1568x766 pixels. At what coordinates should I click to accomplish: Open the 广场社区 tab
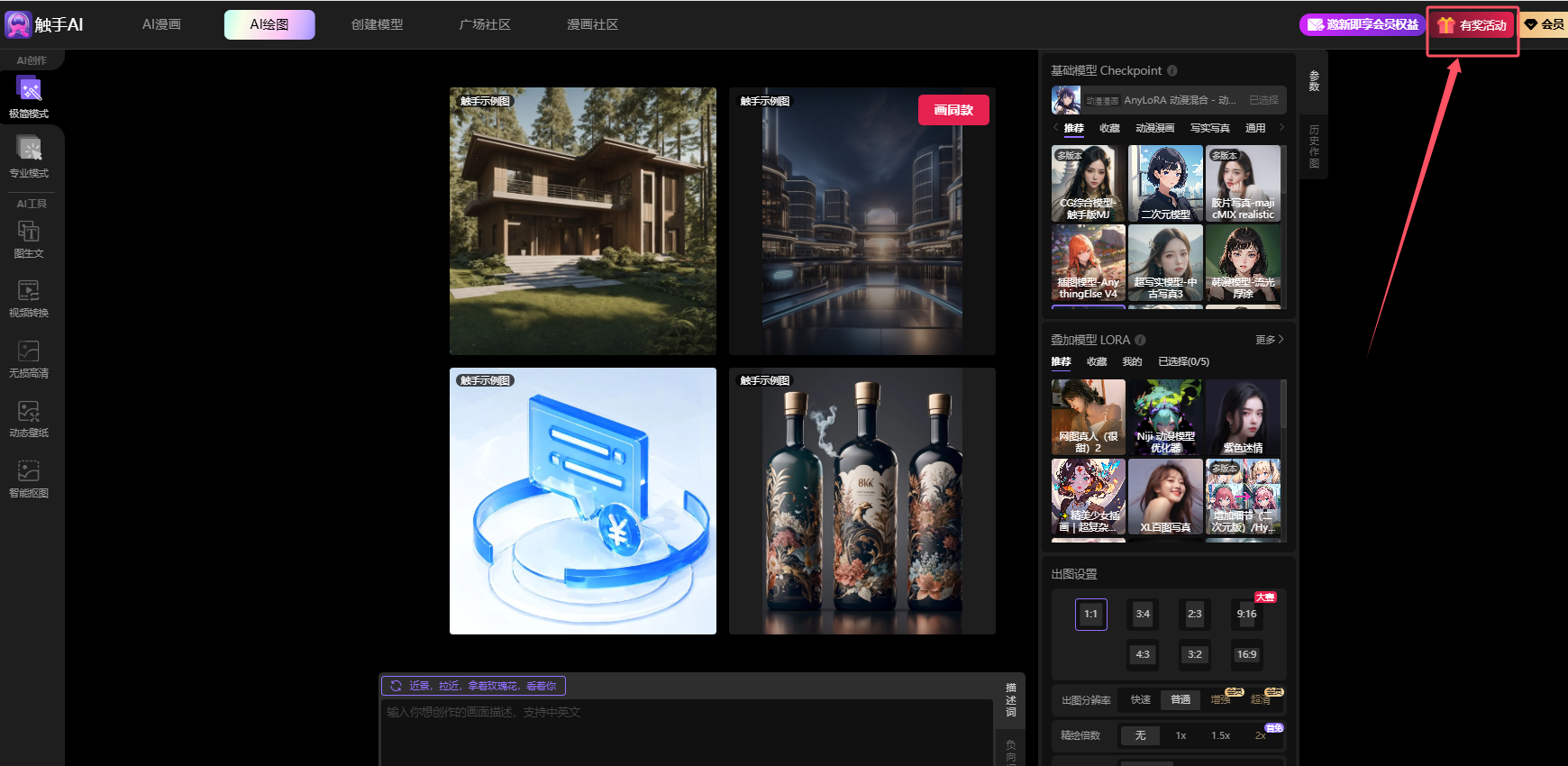(x=485, y=24)
